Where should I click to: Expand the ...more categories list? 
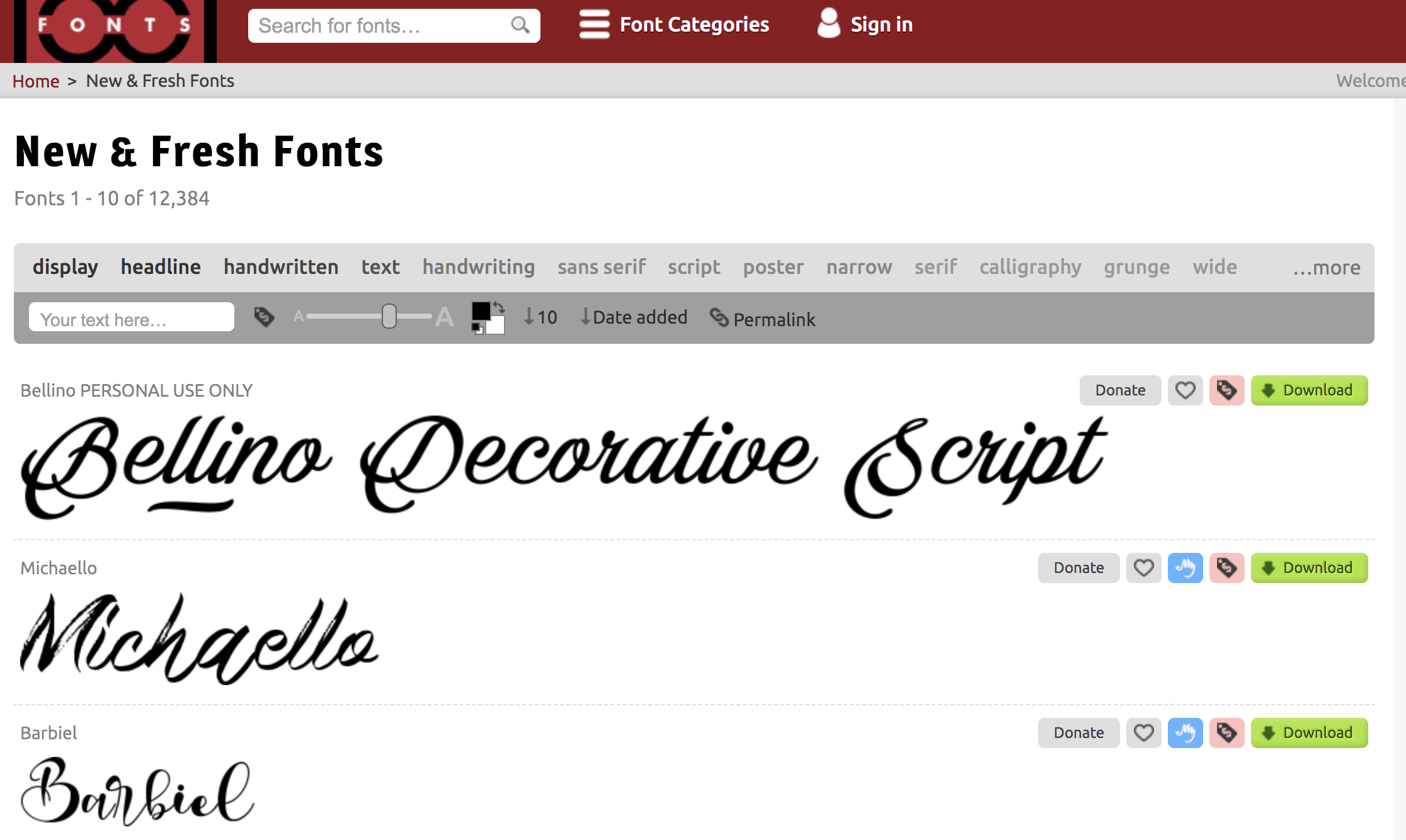(1326, 268)
